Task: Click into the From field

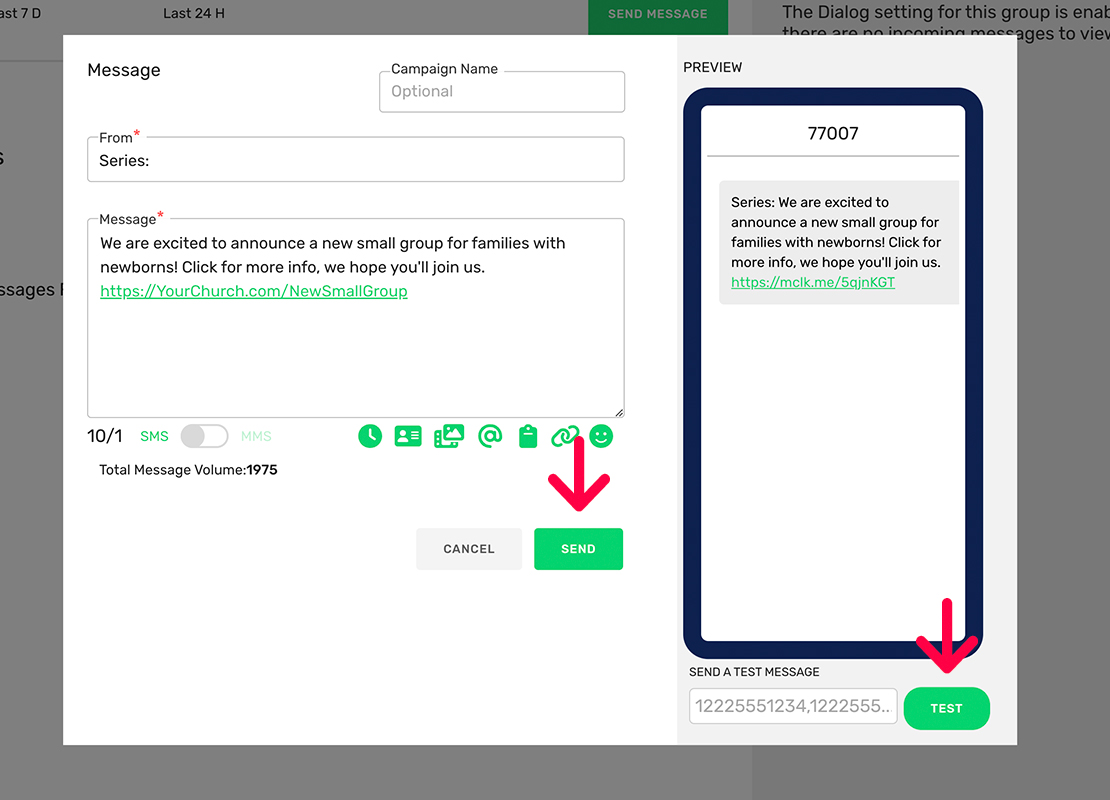Action: click(x=355, y=160)
